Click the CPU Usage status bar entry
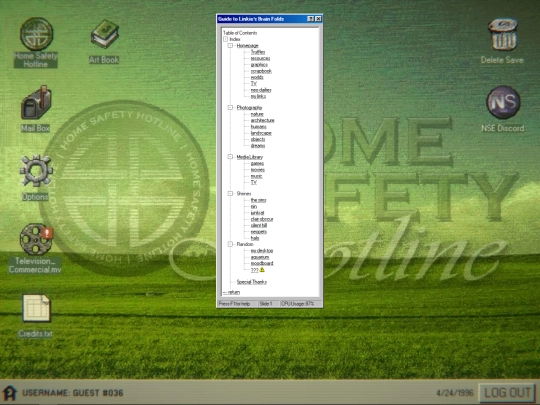This screenshot has height=405, width=540. pos(301,304)
